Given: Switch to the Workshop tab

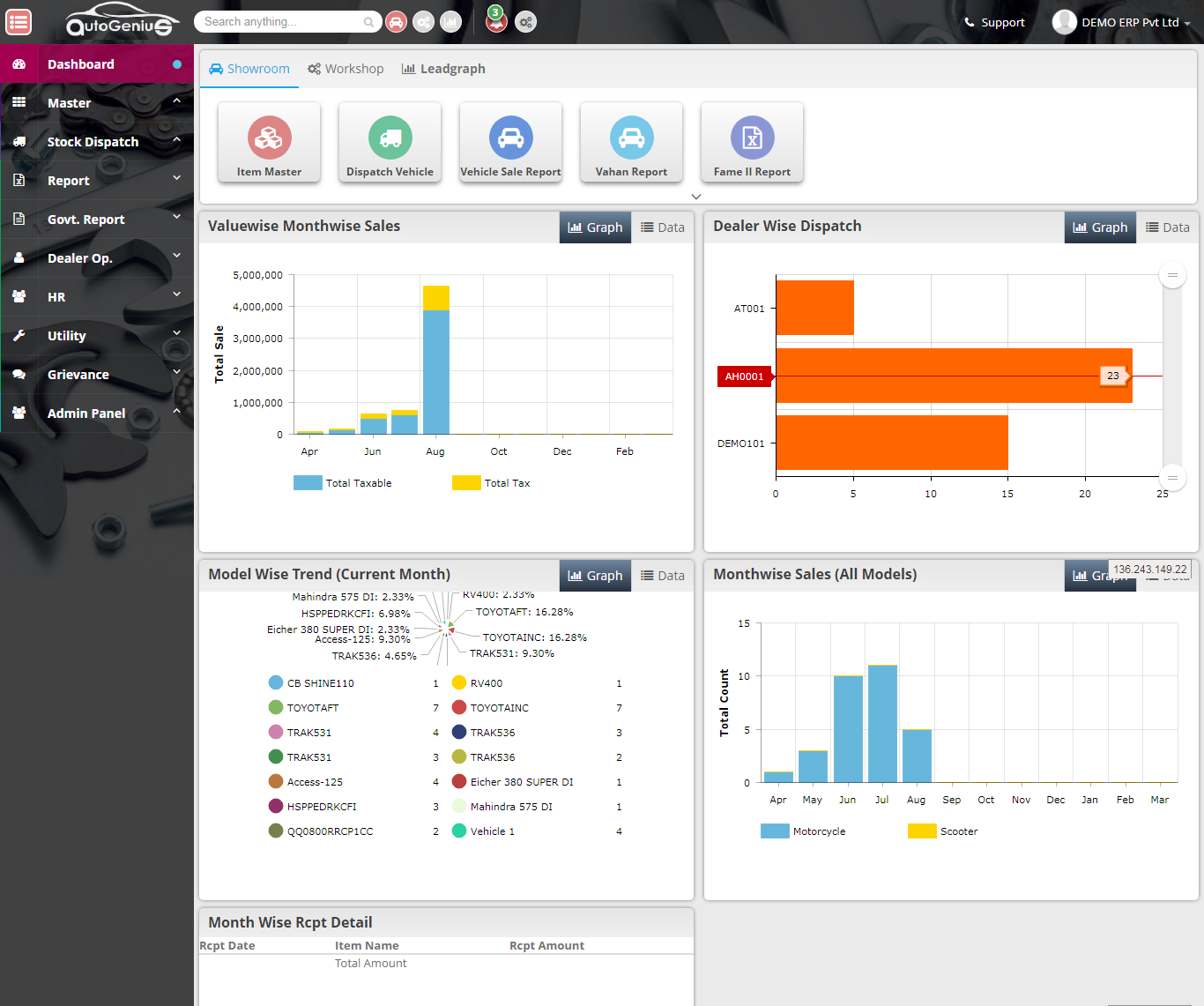Looking at the screenshot, I should [x=346, y=68].
